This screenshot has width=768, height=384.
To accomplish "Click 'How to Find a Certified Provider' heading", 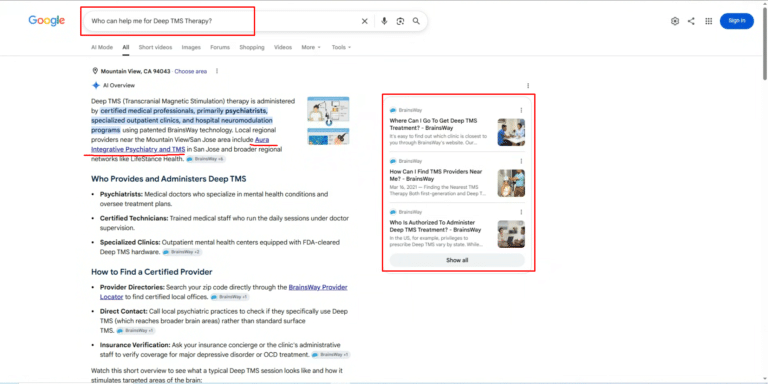I will click(152, 272).
